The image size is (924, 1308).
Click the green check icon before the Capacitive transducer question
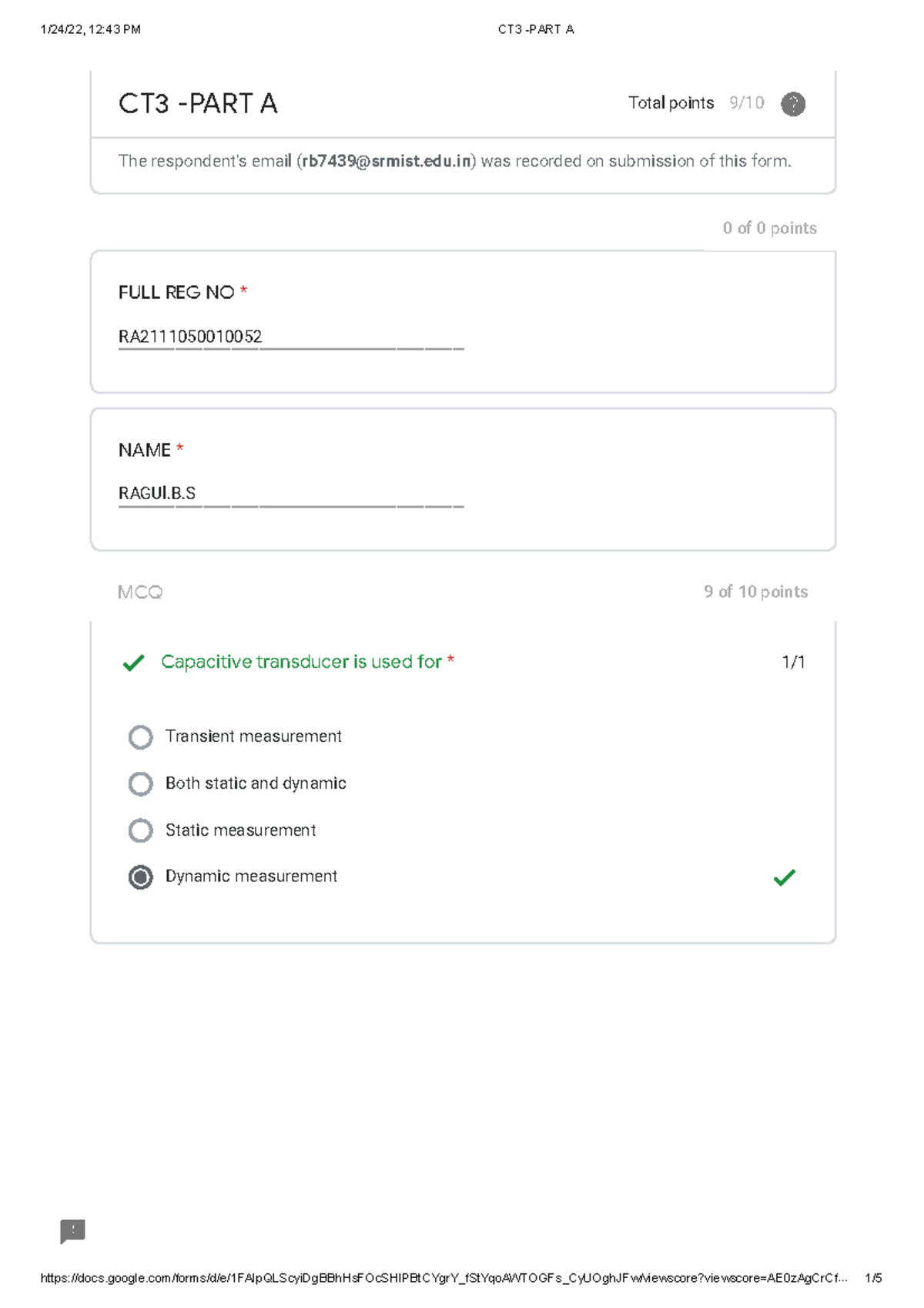(x=133, y=662)
